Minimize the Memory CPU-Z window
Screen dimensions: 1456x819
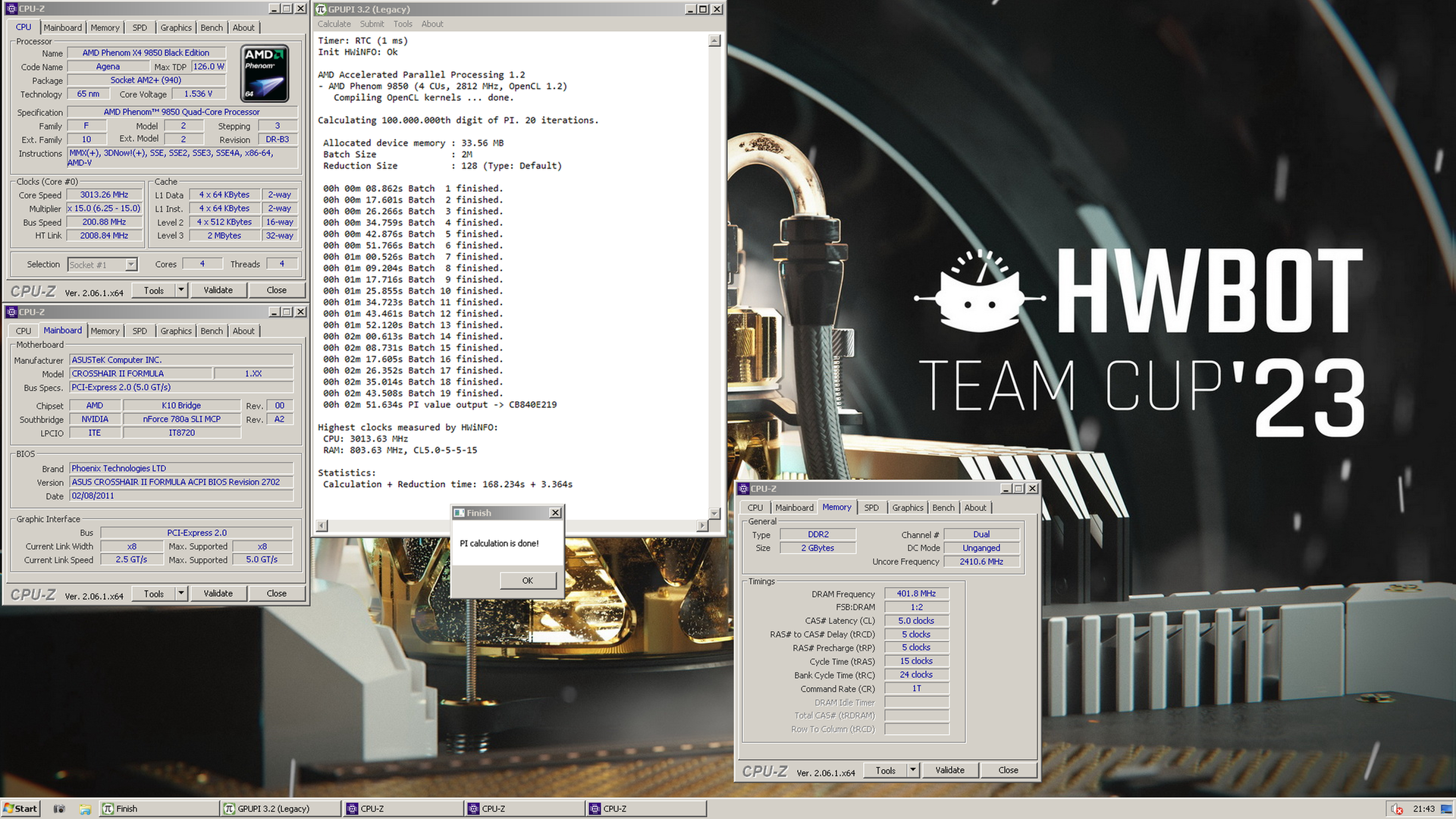click(1006, 488)
